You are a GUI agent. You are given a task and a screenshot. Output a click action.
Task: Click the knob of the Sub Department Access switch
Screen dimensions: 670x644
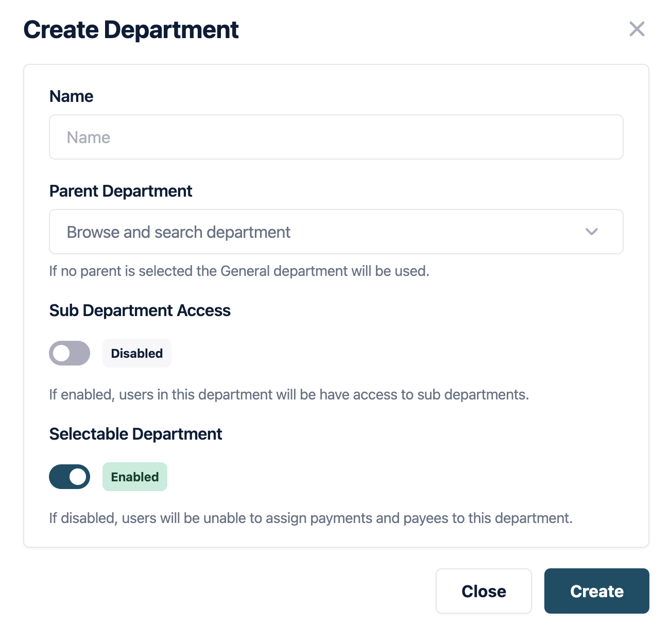pos(61,353)
